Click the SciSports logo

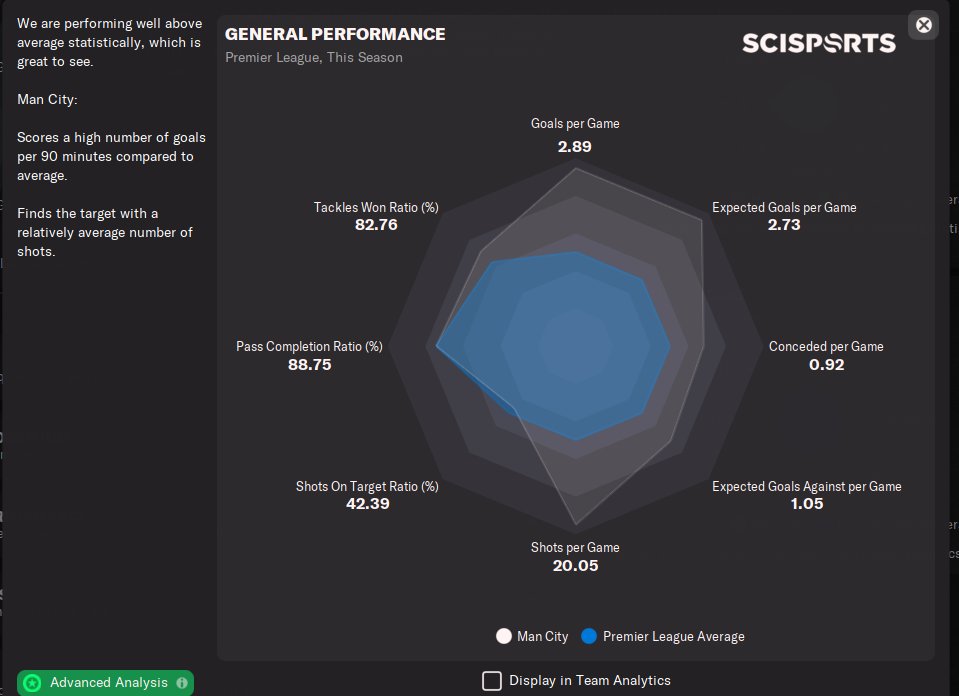coord(818,43)
